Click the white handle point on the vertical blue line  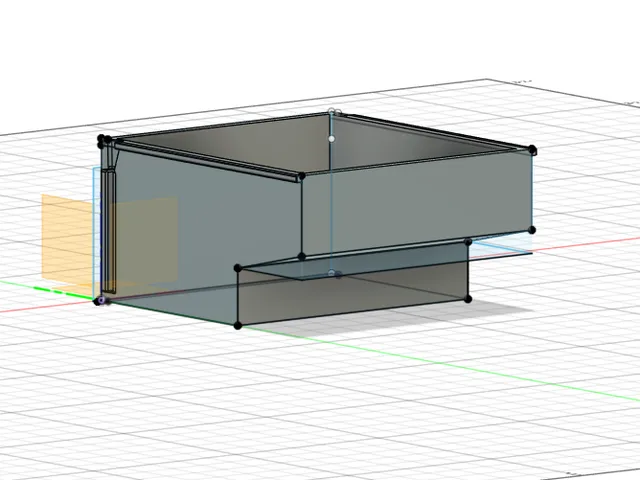coord(331,139)
